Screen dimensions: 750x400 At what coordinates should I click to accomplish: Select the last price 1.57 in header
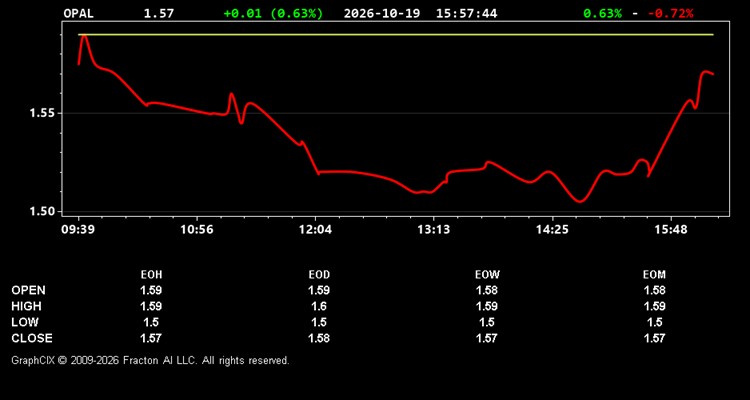(159, 13)
